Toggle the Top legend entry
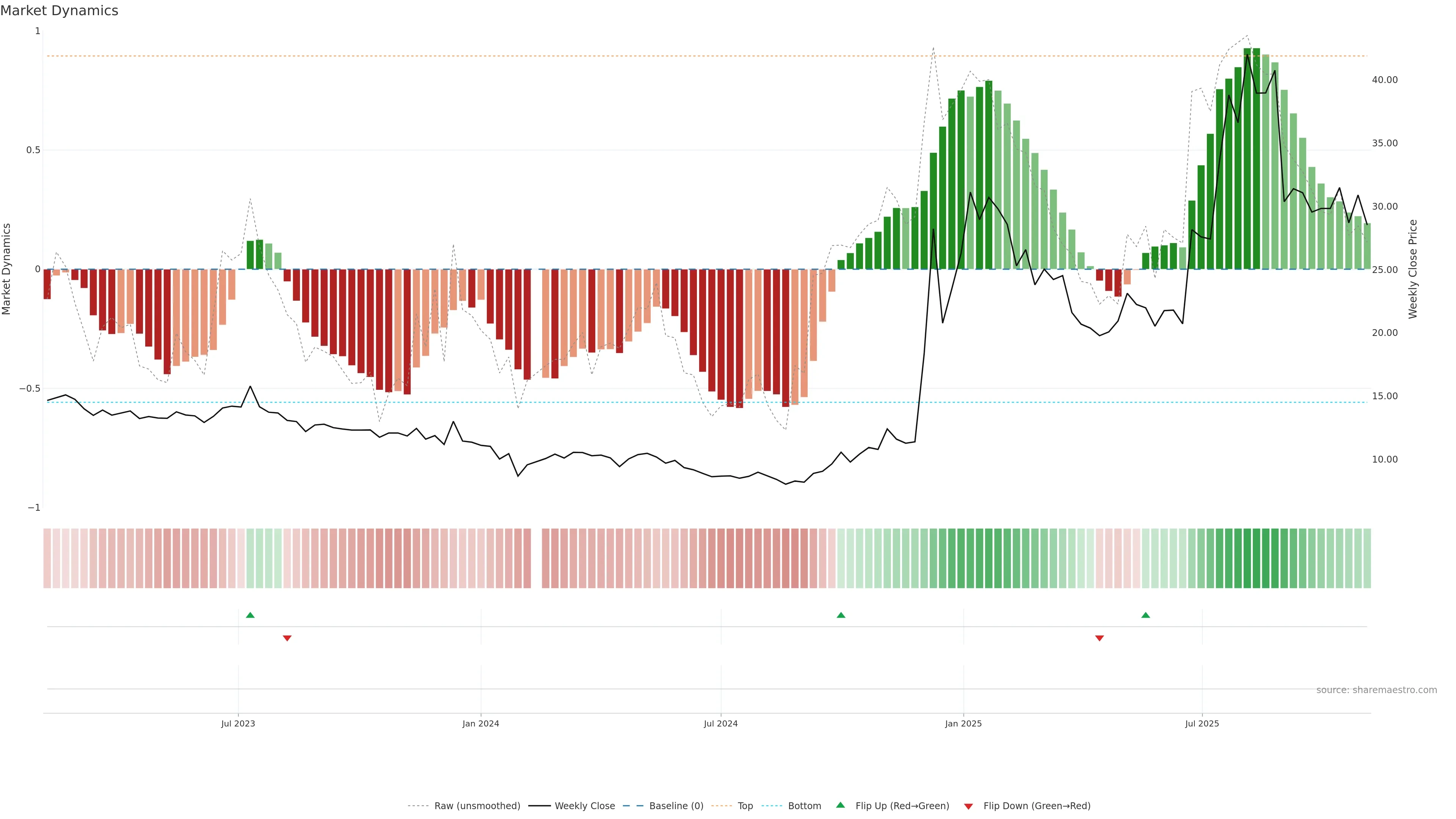This screenshot has width=1456, height=819. (x=745, y=806)
